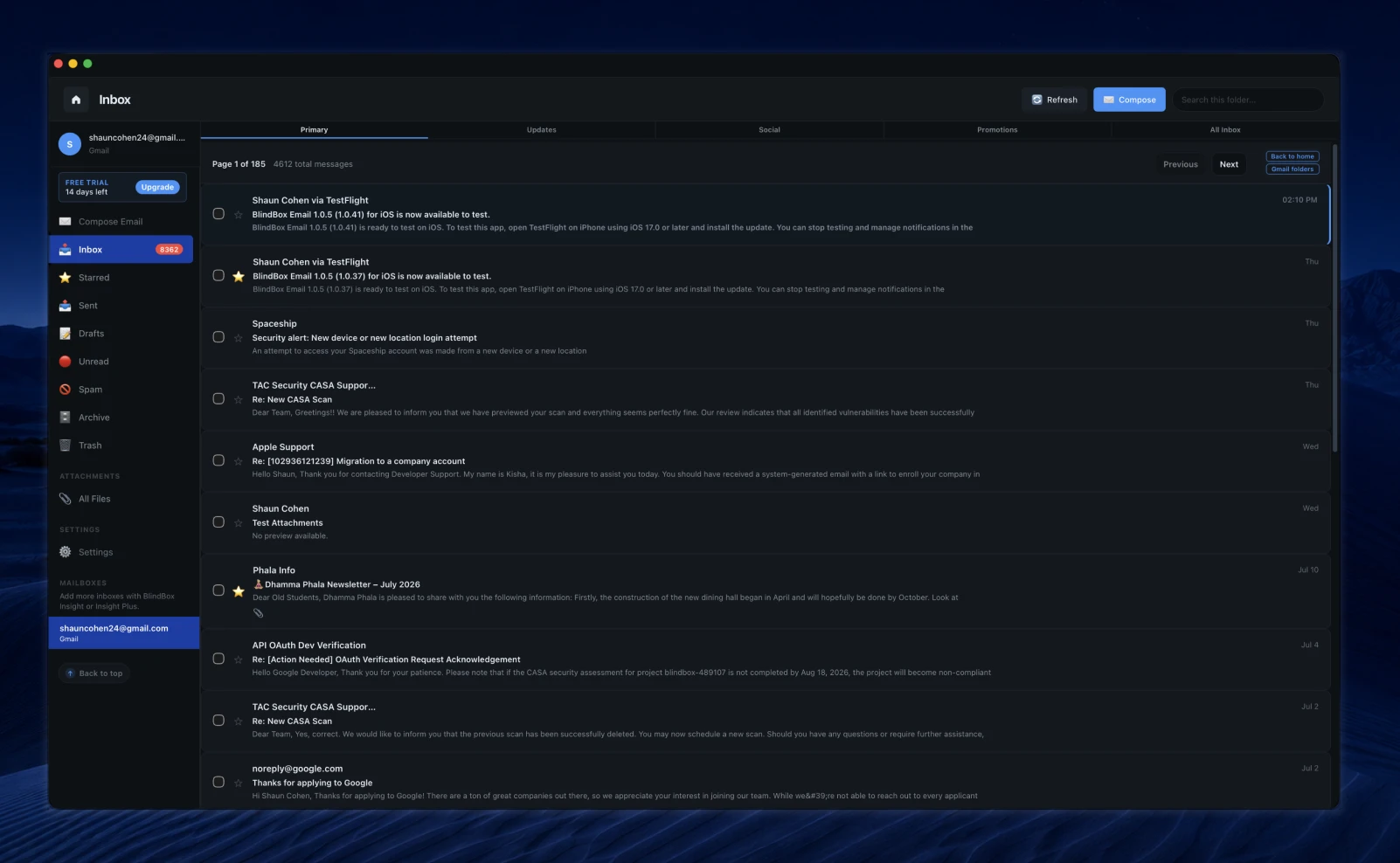
Task: Click the home icon next to Inbox title
Action: [x=76, y=100]
